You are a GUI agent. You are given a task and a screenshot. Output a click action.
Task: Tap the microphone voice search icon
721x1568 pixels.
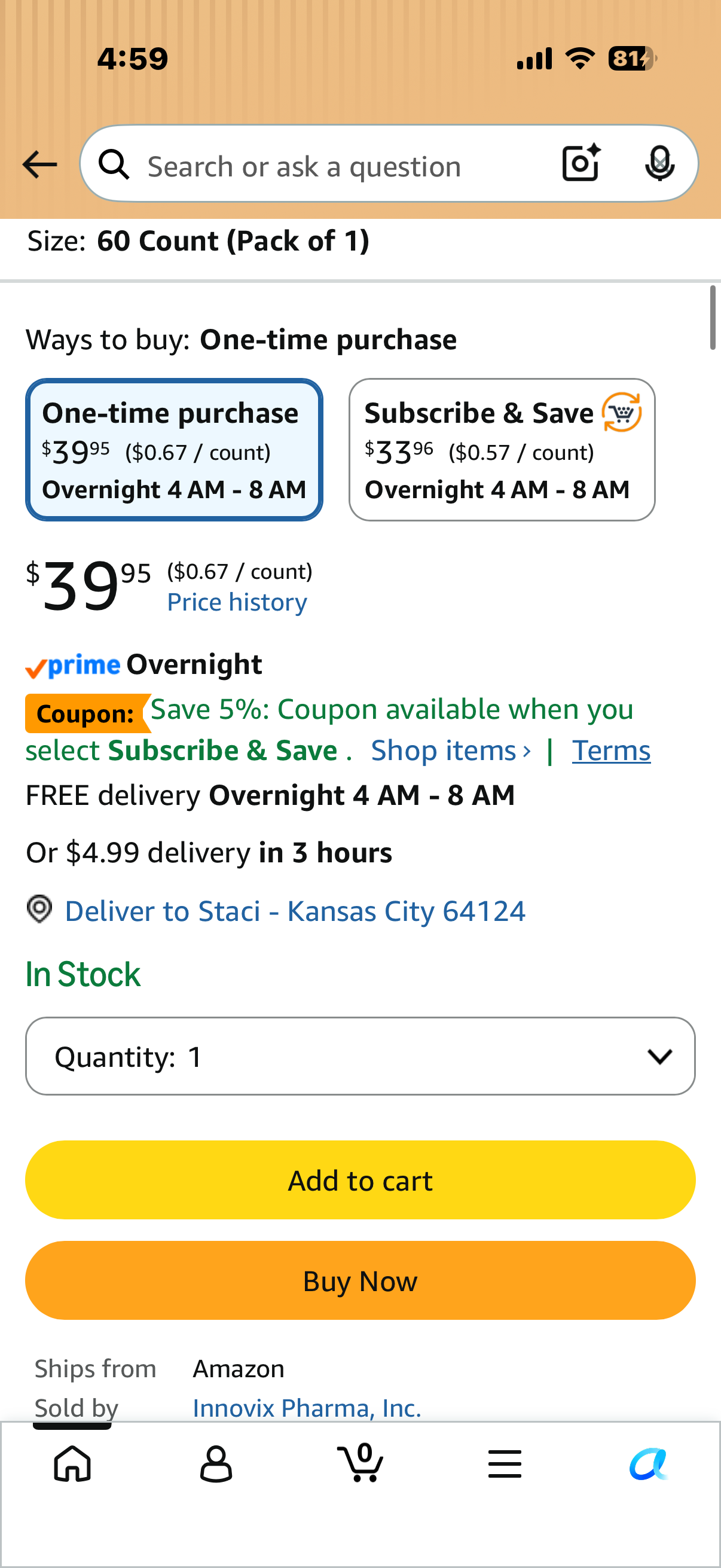[659, 164]
